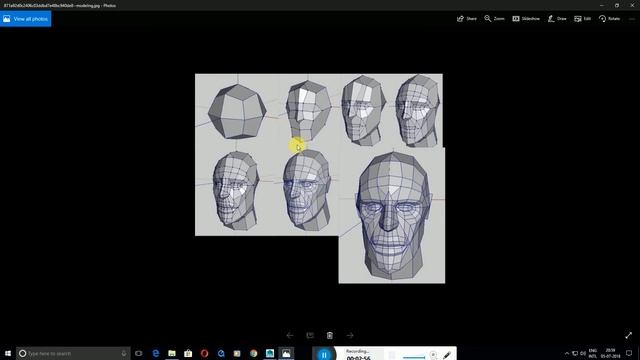Click the recorder level slider
This screenshot has width=640, height=360.
tap(413, 357)
